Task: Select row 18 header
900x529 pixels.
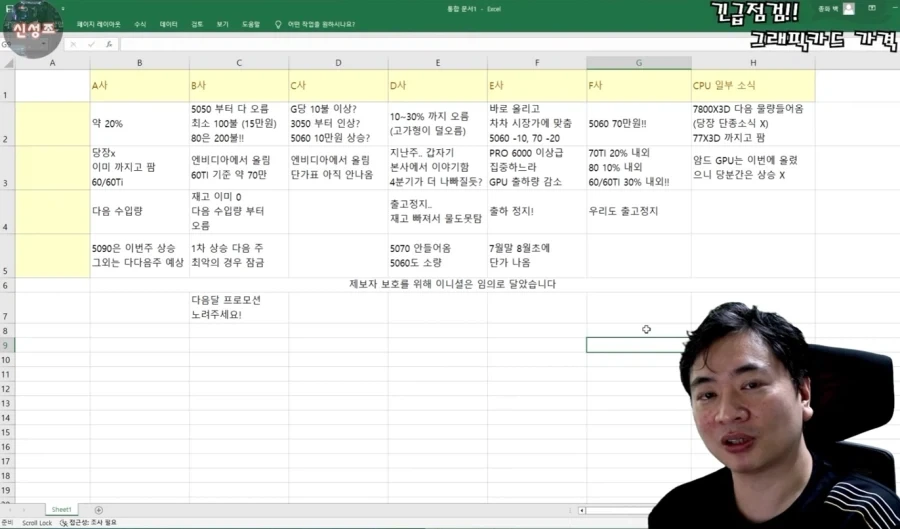Action: coord(6,476)
